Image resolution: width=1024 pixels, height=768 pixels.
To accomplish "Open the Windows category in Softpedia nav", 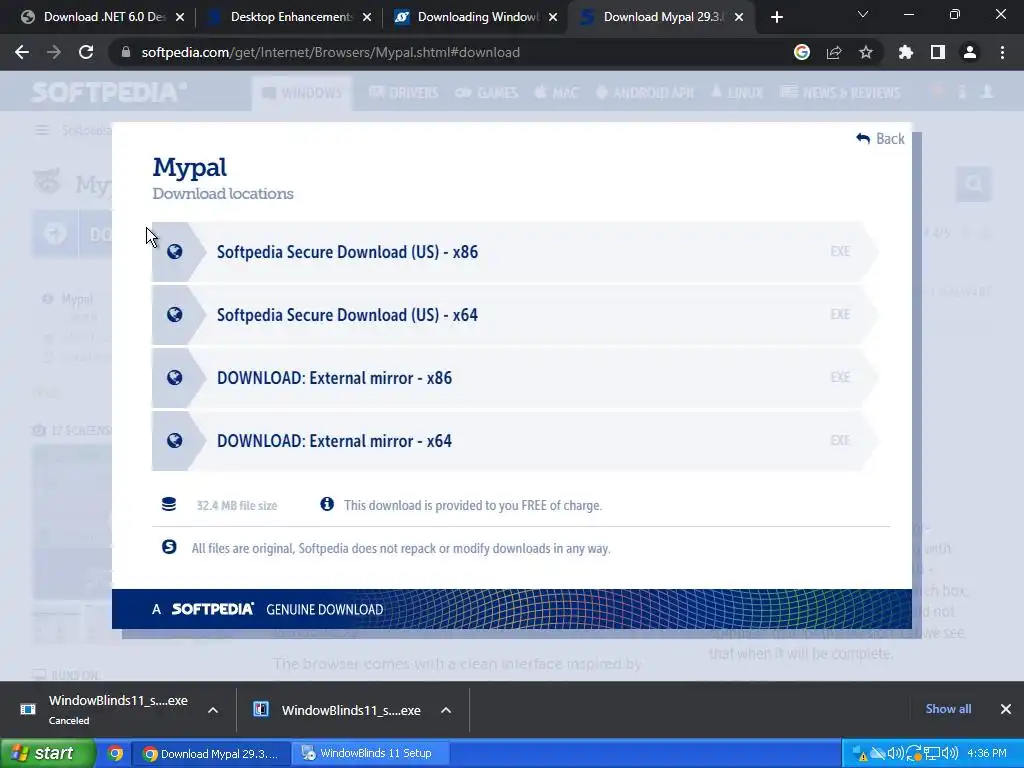I will click(302, 93).
